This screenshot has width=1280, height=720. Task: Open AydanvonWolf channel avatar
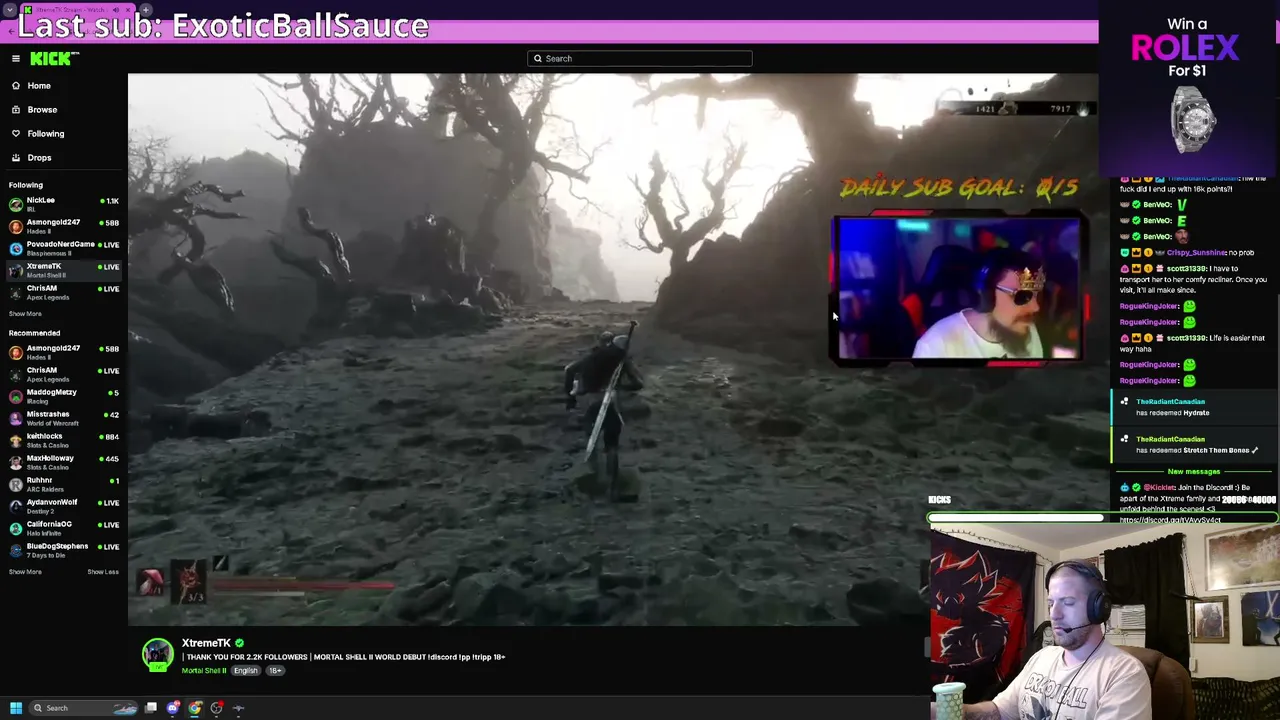[x=16, y=506]
